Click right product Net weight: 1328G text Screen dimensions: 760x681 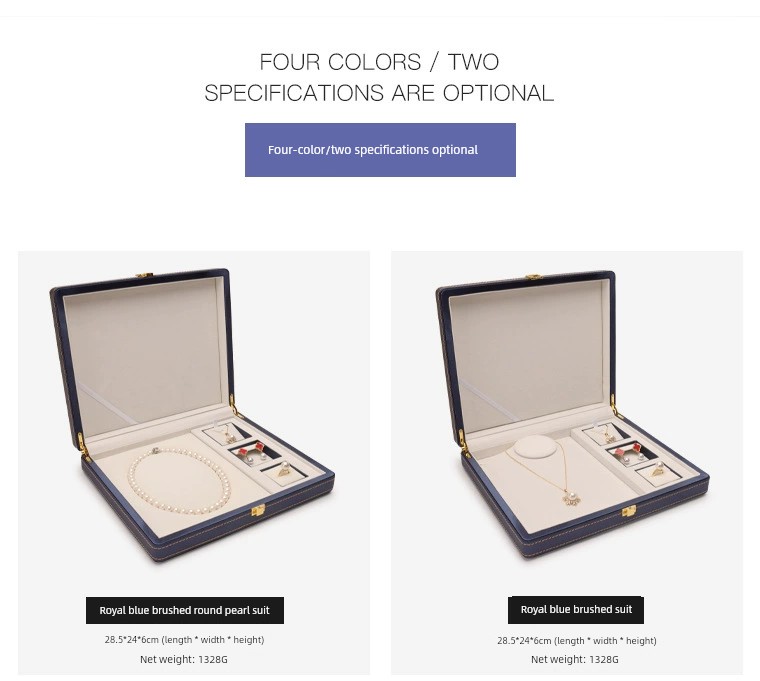[x=574, y=659]
